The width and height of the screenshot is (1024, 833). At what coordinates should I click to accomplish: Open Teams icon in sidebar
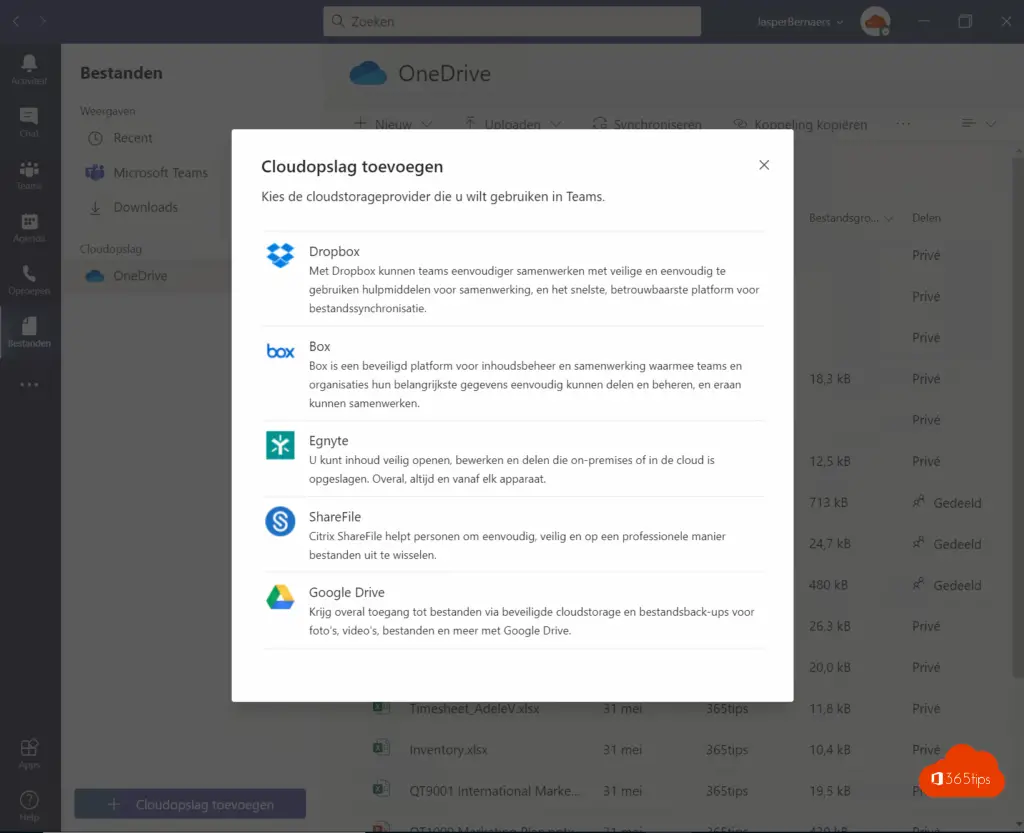tap(29, 174)
